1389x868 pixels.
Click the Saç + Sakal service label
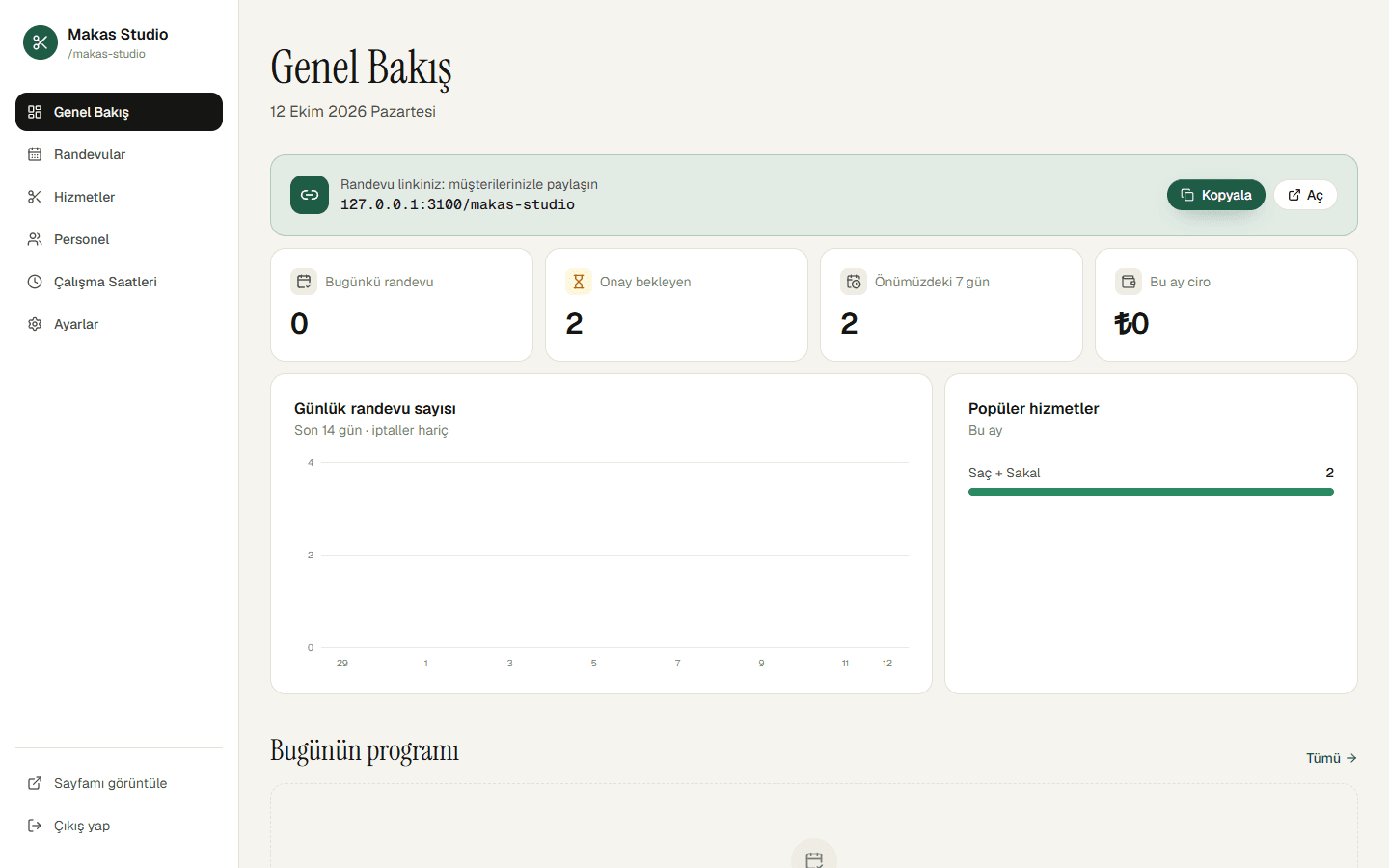(x=1004, y=473)
